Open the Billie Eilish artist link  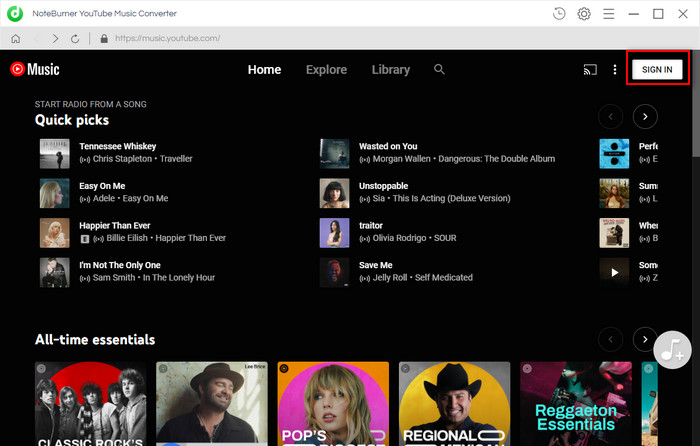point(127,238)
